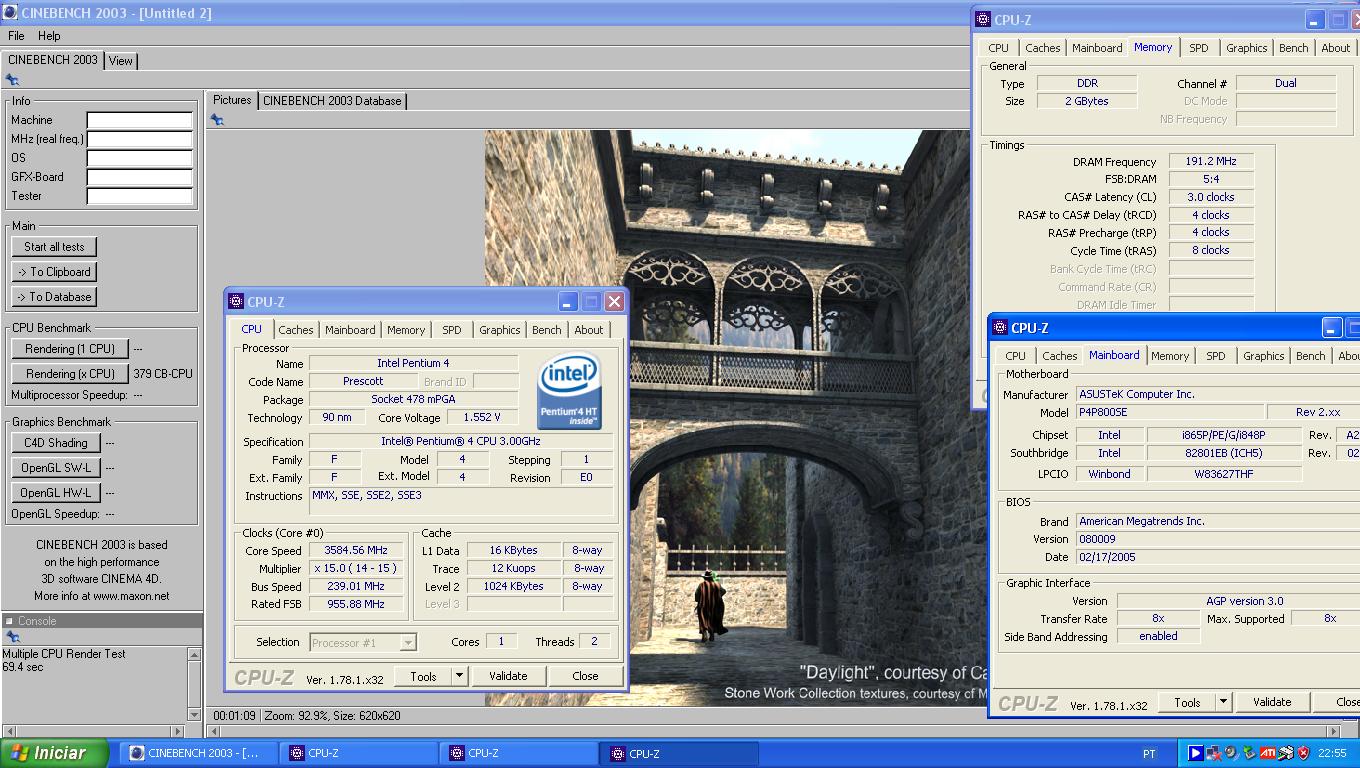Click the Safely Remove Hardware tray icon
The image size is (1360, 768).
[x=1249, y=753]
